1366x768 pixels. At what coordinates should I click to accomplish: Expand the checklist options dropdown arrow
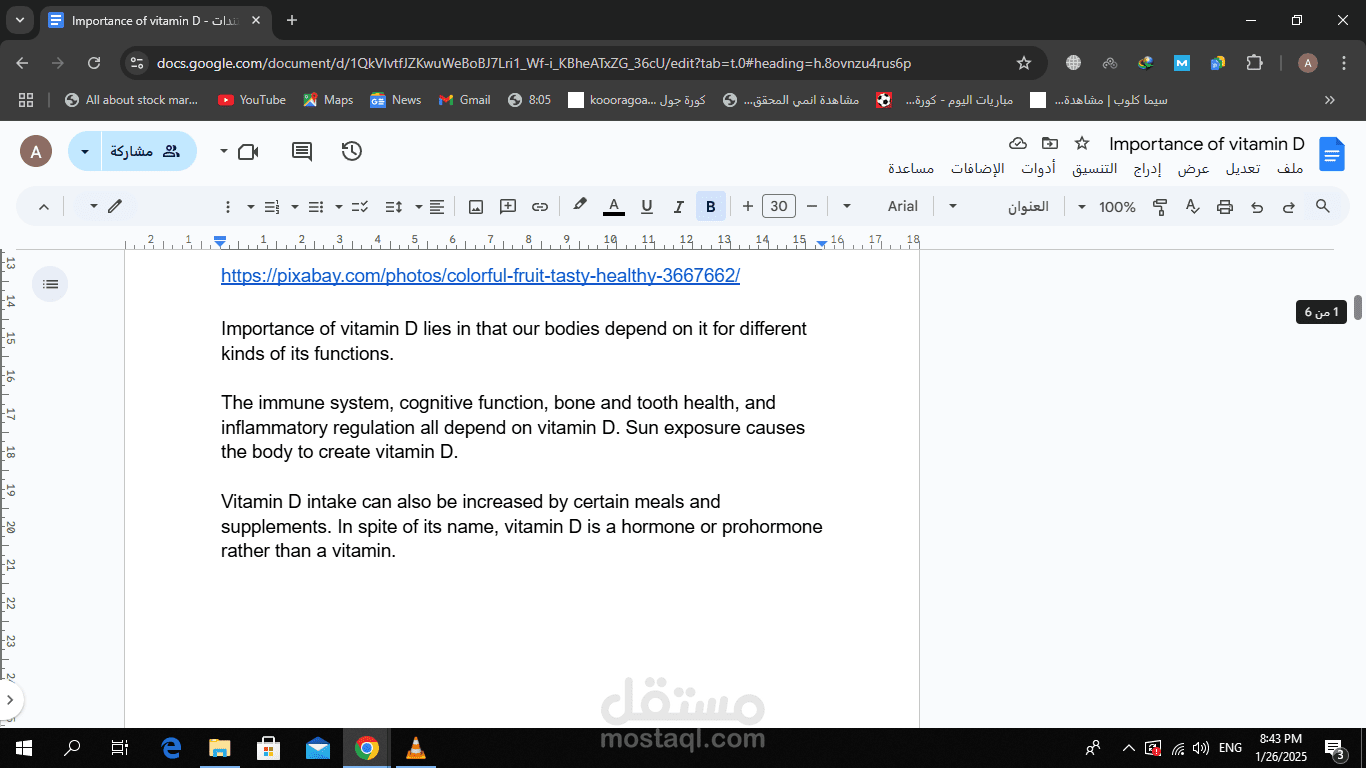(x=339, y=207)
